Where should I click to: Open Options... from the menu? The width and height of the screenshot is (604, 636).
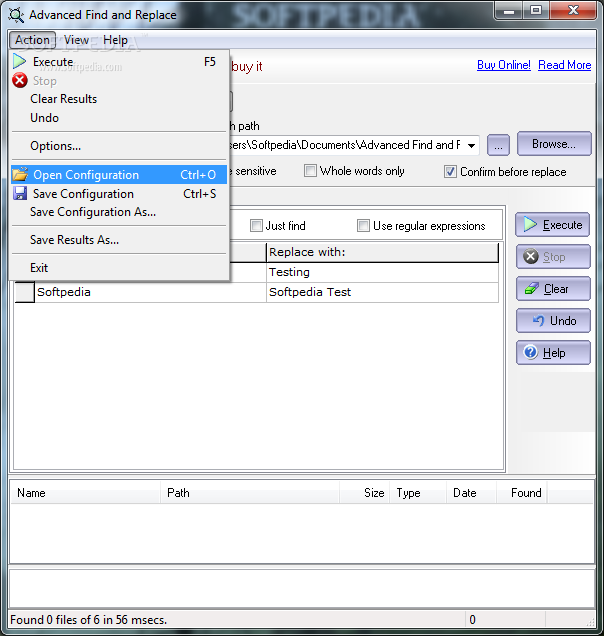[119, 146]
